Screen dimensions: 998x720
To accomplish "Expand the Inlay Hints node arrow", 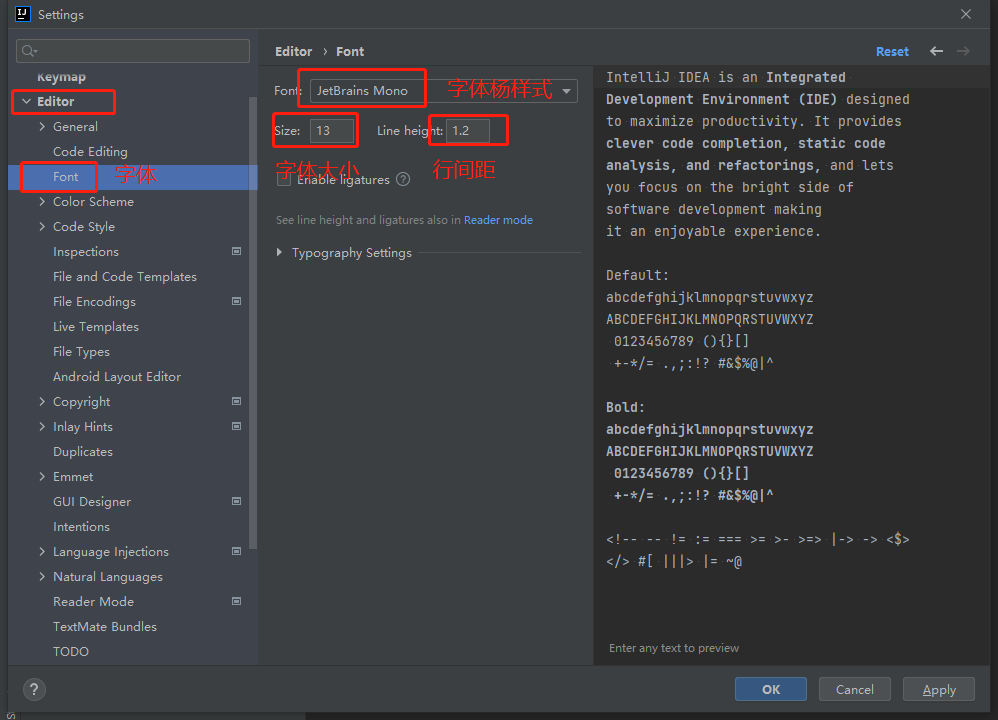I will point(42,427).
